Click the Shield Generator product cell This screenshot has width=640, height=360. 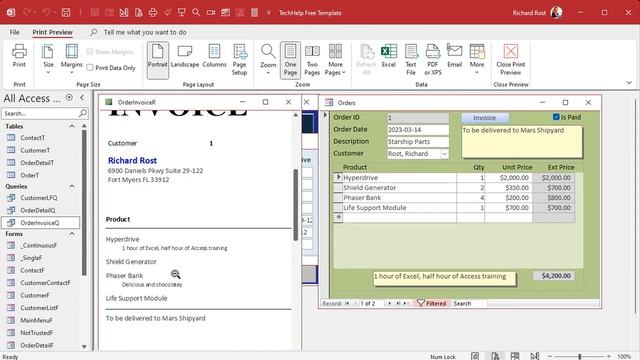[399, 188]
